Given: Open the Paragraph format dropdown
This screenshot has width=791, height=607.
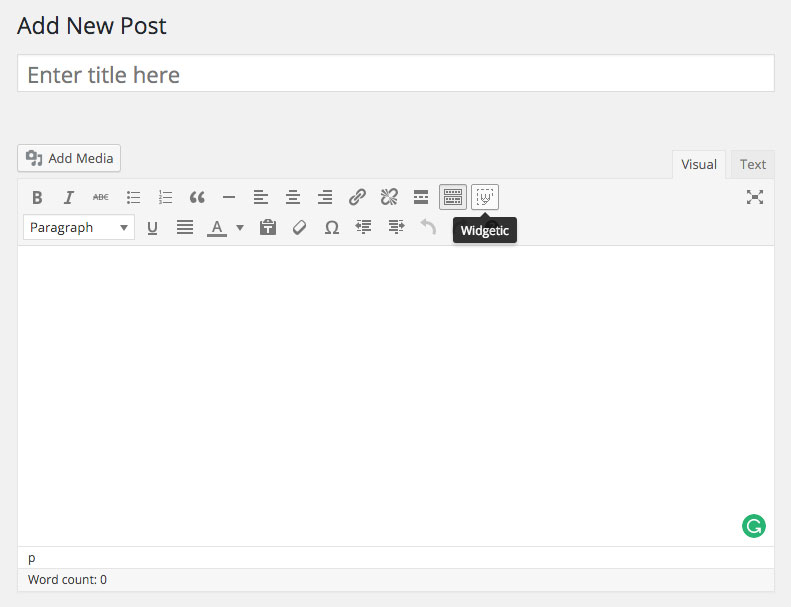Looking at the screenshot, I should coord(79,228).
